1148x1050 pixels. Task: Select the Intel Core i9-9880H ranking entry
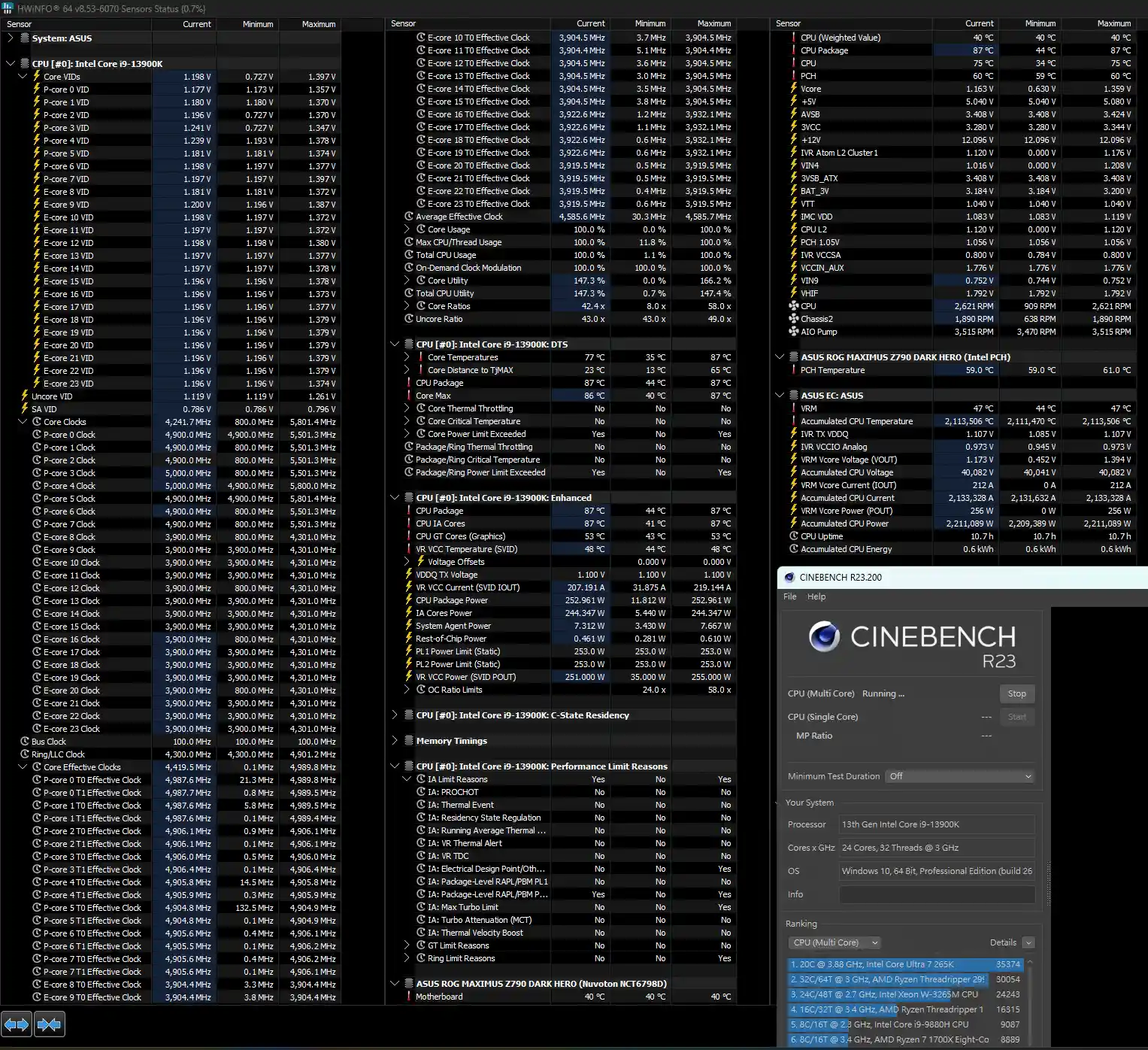point(905,1024)
